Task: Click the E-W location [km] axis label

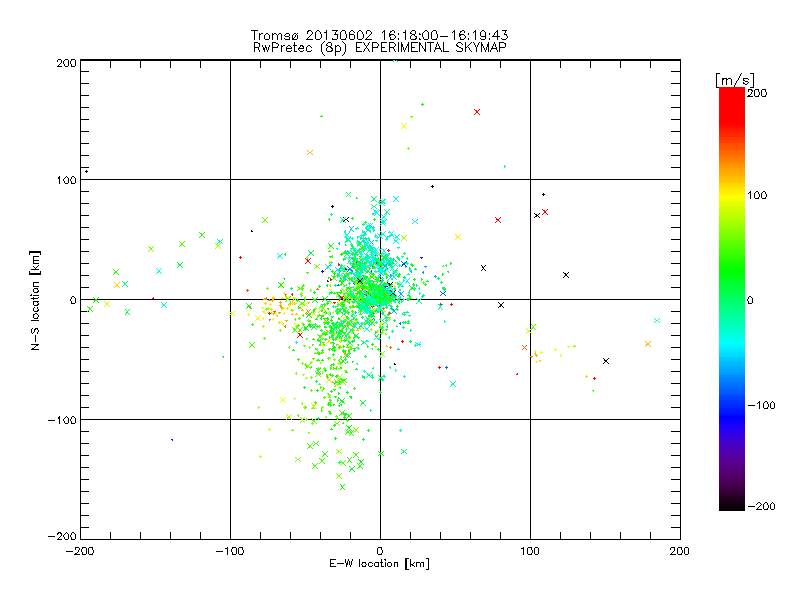Action: click(379, 564)
